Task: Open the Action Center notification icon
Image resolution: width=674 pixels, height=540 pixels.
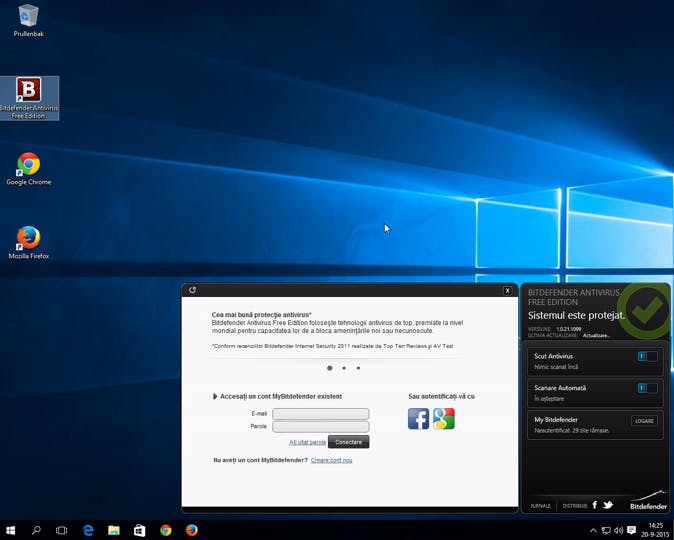Action: [x=631, y=531]
